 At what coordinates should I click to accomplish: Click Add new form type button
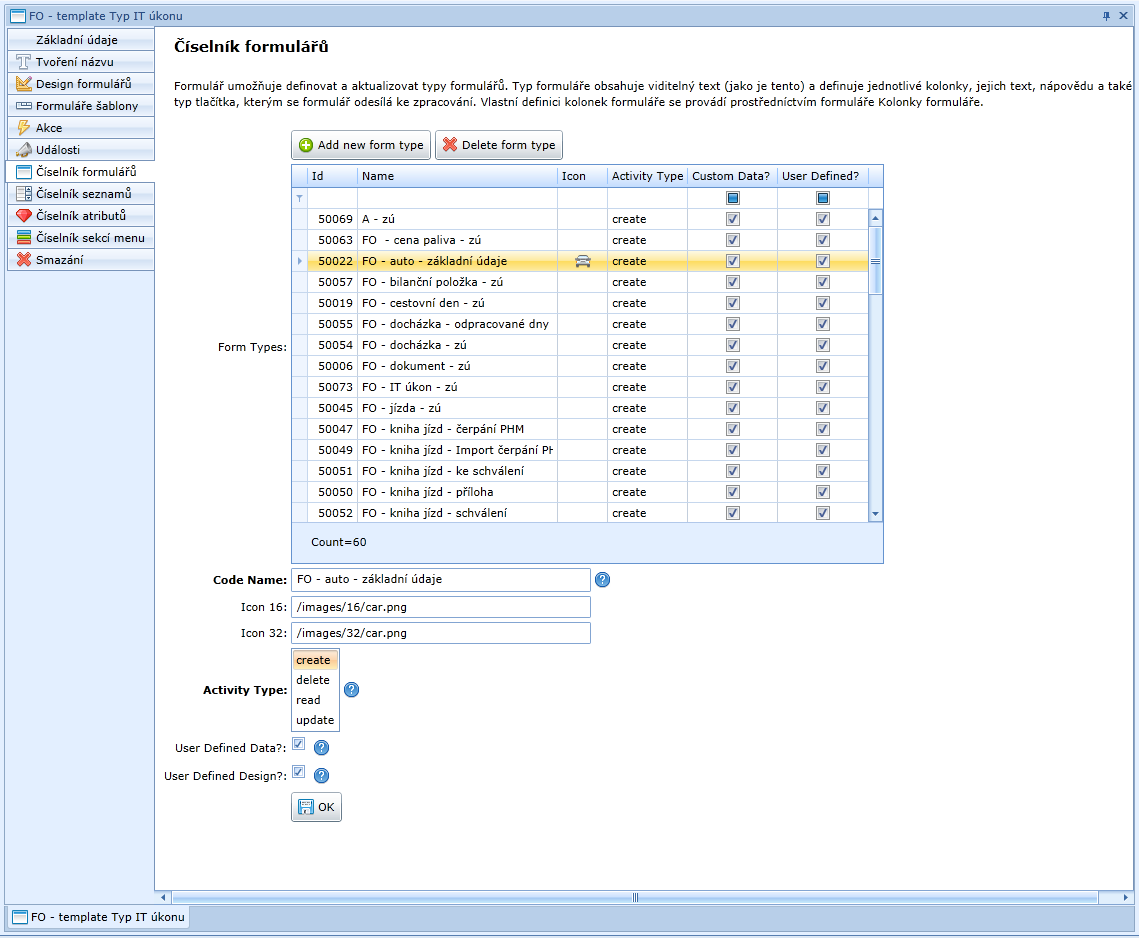361,145
